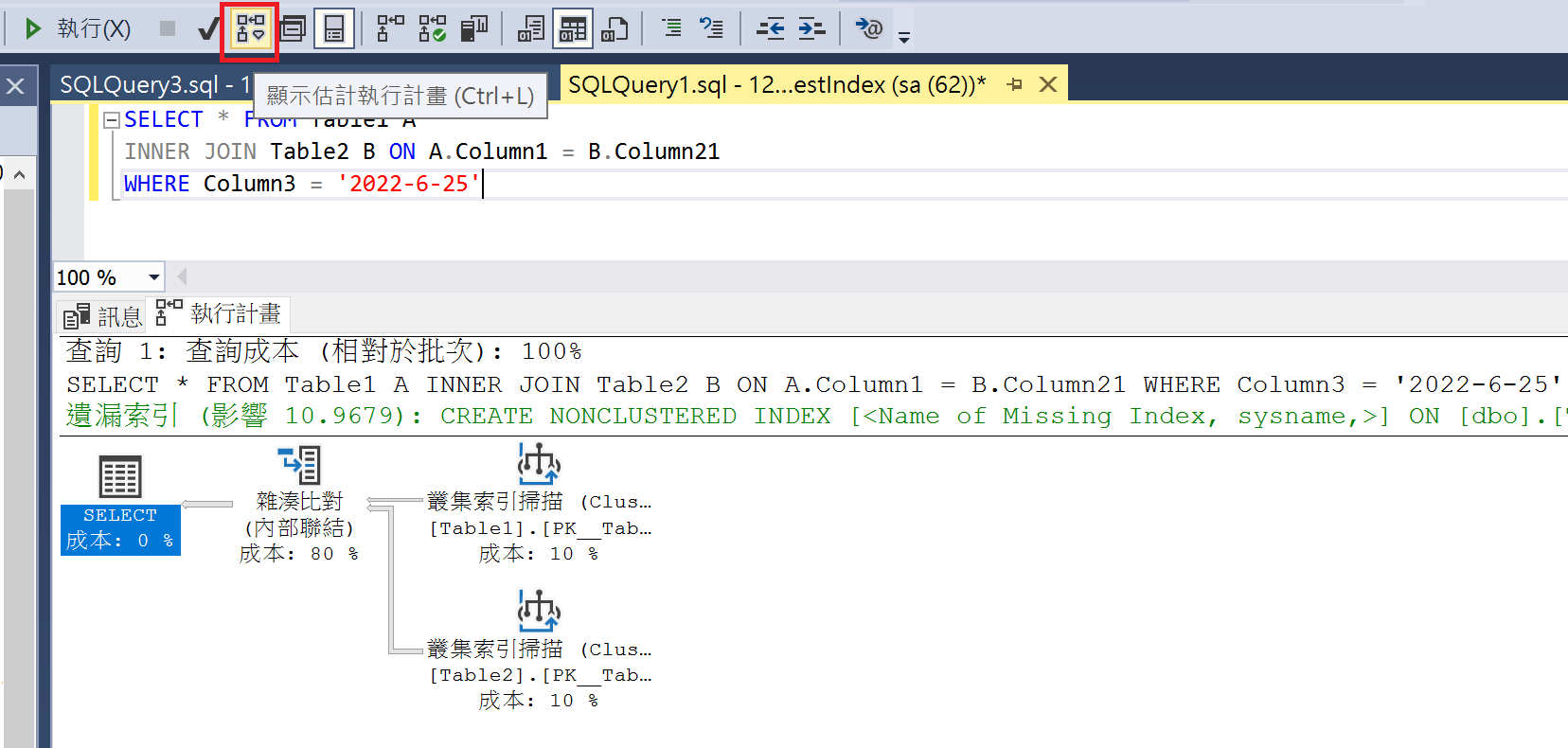The width and height of the screenshot is (1568, 748).
Task: Close the left side panel
Action: pyautogui.click(x=15, y=86)
